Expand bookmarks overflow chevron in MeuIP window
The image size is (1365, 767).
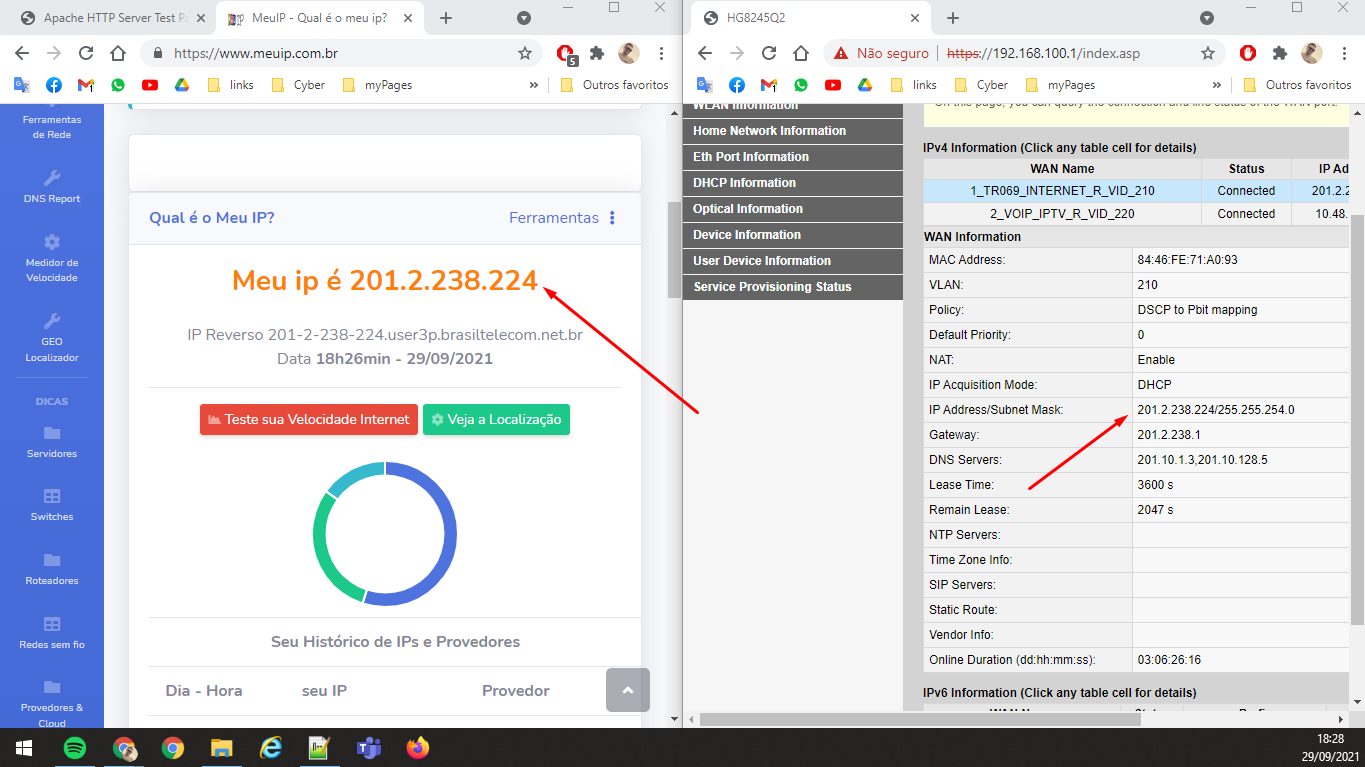533,85
